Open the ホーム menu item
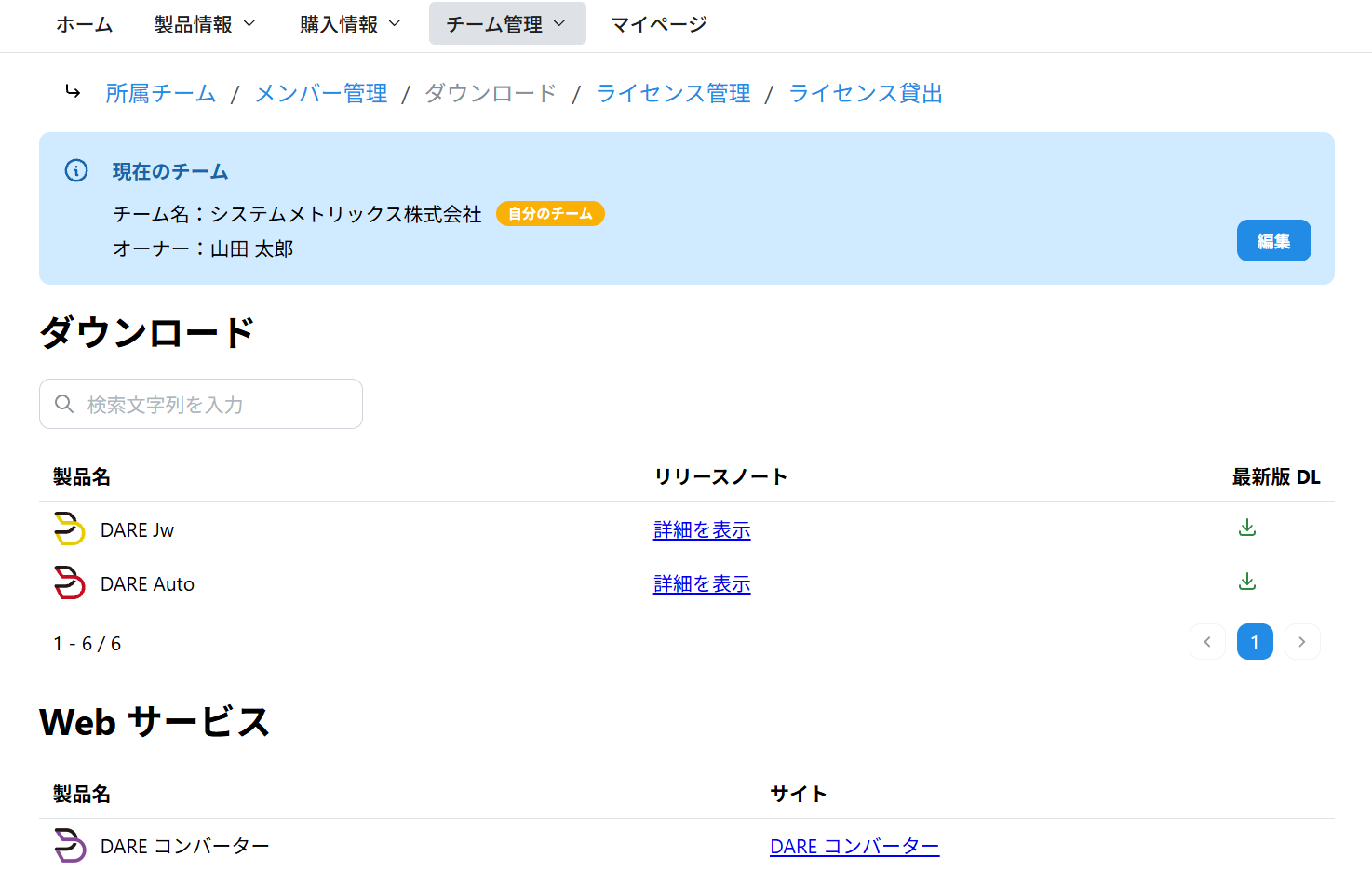 pos(85,23)
